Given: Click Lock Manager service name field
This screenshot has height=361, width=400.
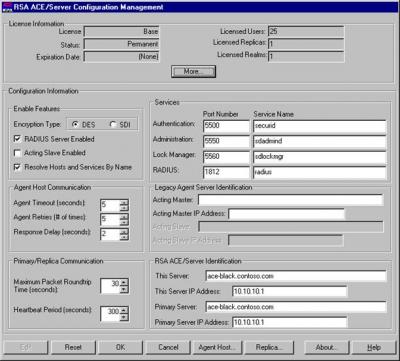Looking at the screenshot, I should (x=319, y=157).
